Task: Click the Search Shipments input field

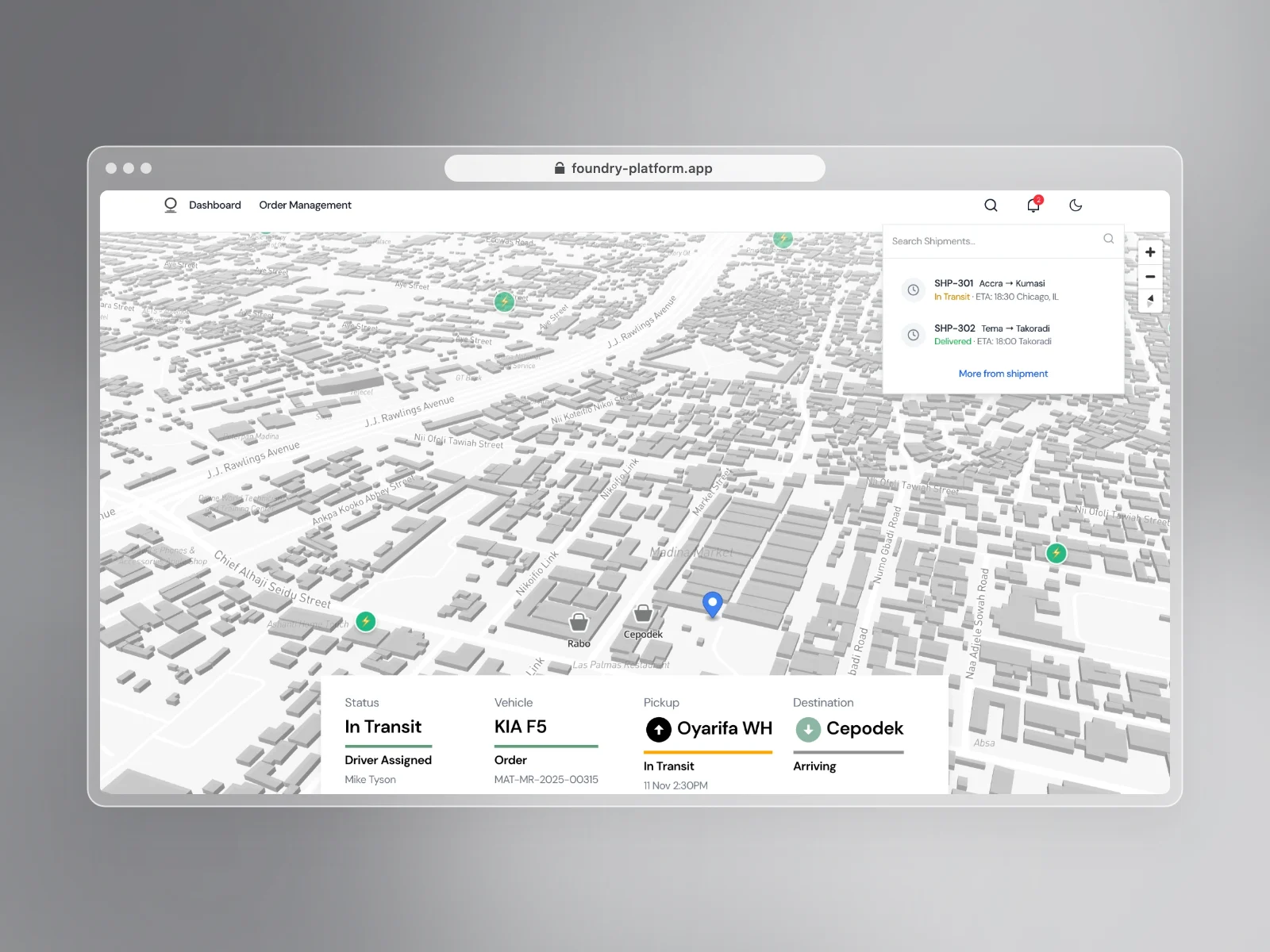Action: click(x=1003, y=241)
